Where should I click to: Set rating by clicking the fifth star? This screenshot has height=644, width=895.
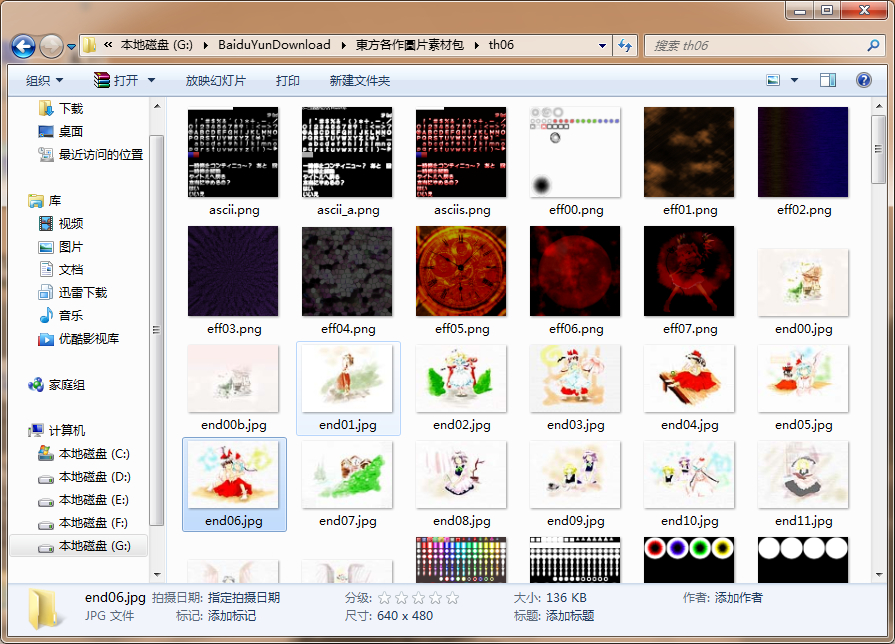click(453, 598)
